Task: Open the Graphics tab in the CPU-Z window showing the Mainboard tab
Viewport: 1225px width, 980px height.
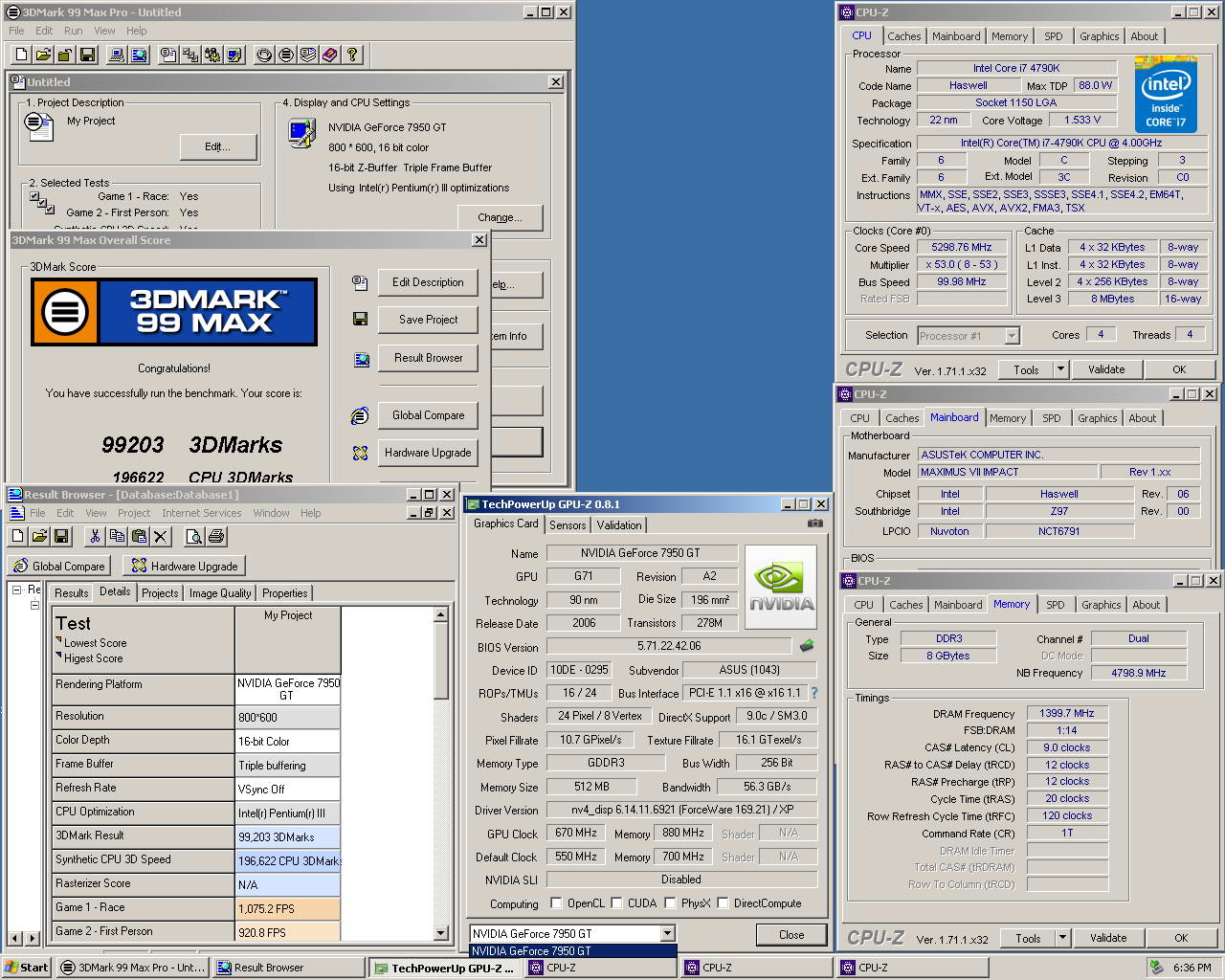Action: (1097, 418)
